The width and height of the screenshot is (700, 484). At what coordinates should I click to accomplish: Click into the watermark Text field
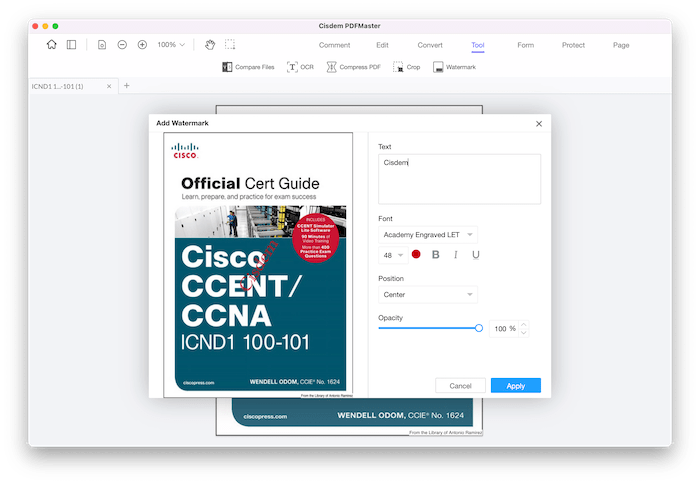459,179
